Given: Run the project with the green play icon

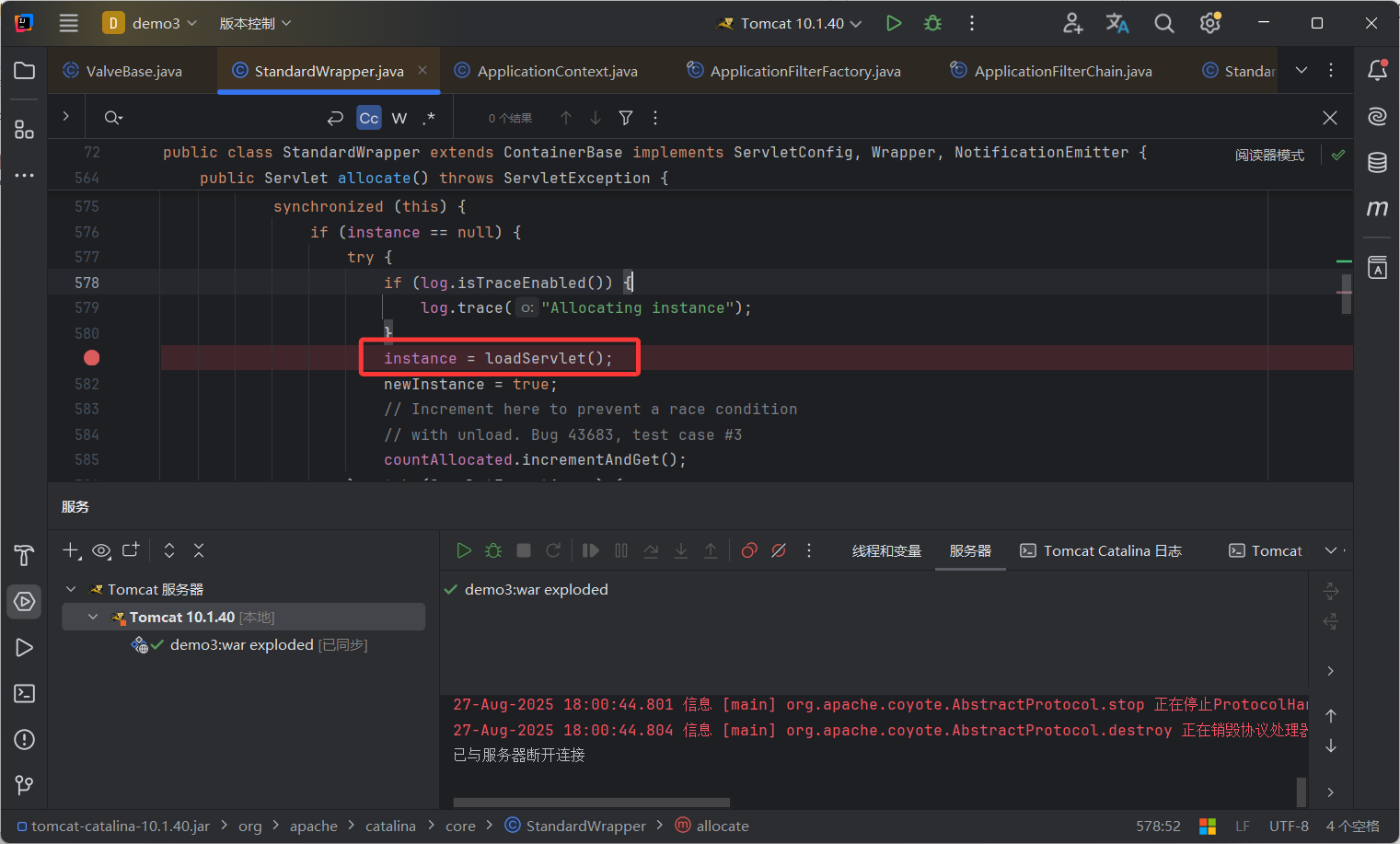Looking at the screenshot, I should [x=893, y=23].
